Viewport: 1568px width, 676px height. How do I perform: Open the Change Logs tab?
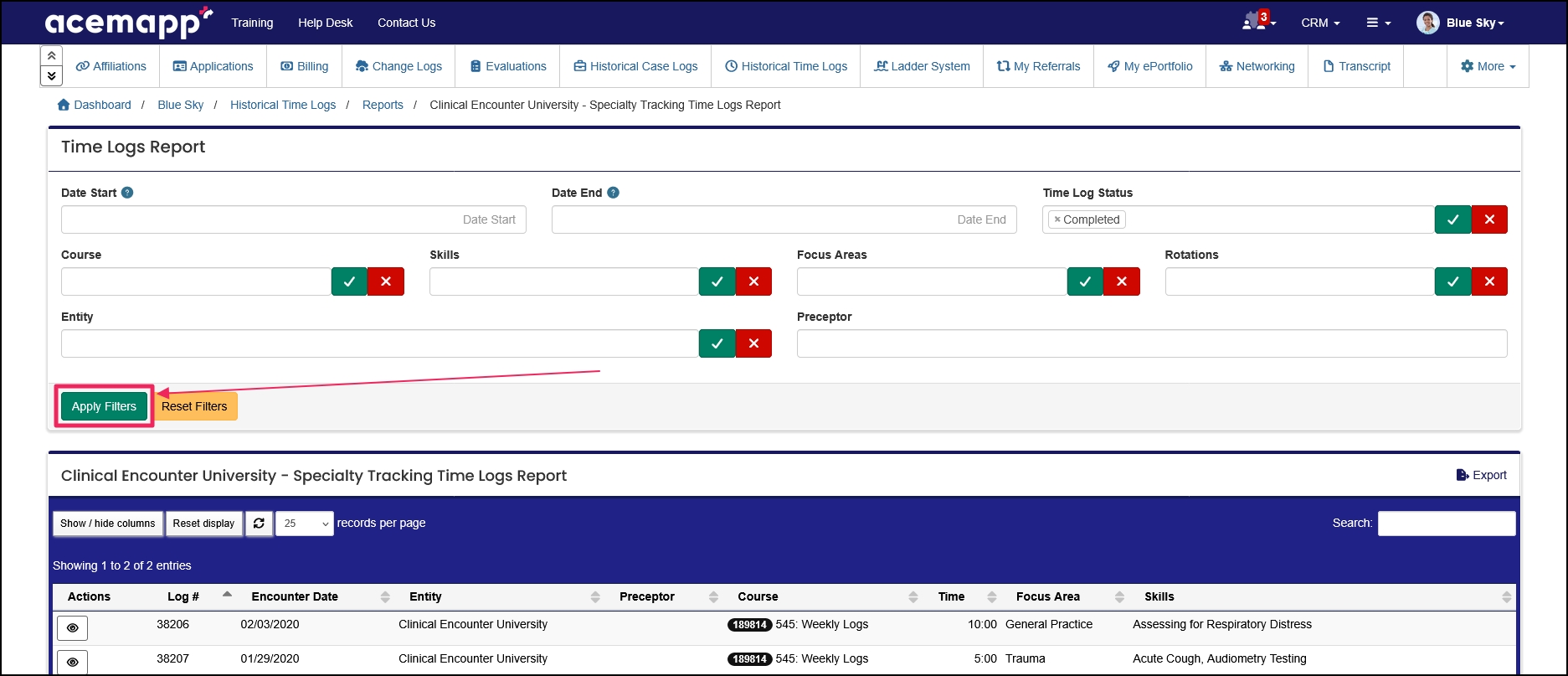(398, 66)
